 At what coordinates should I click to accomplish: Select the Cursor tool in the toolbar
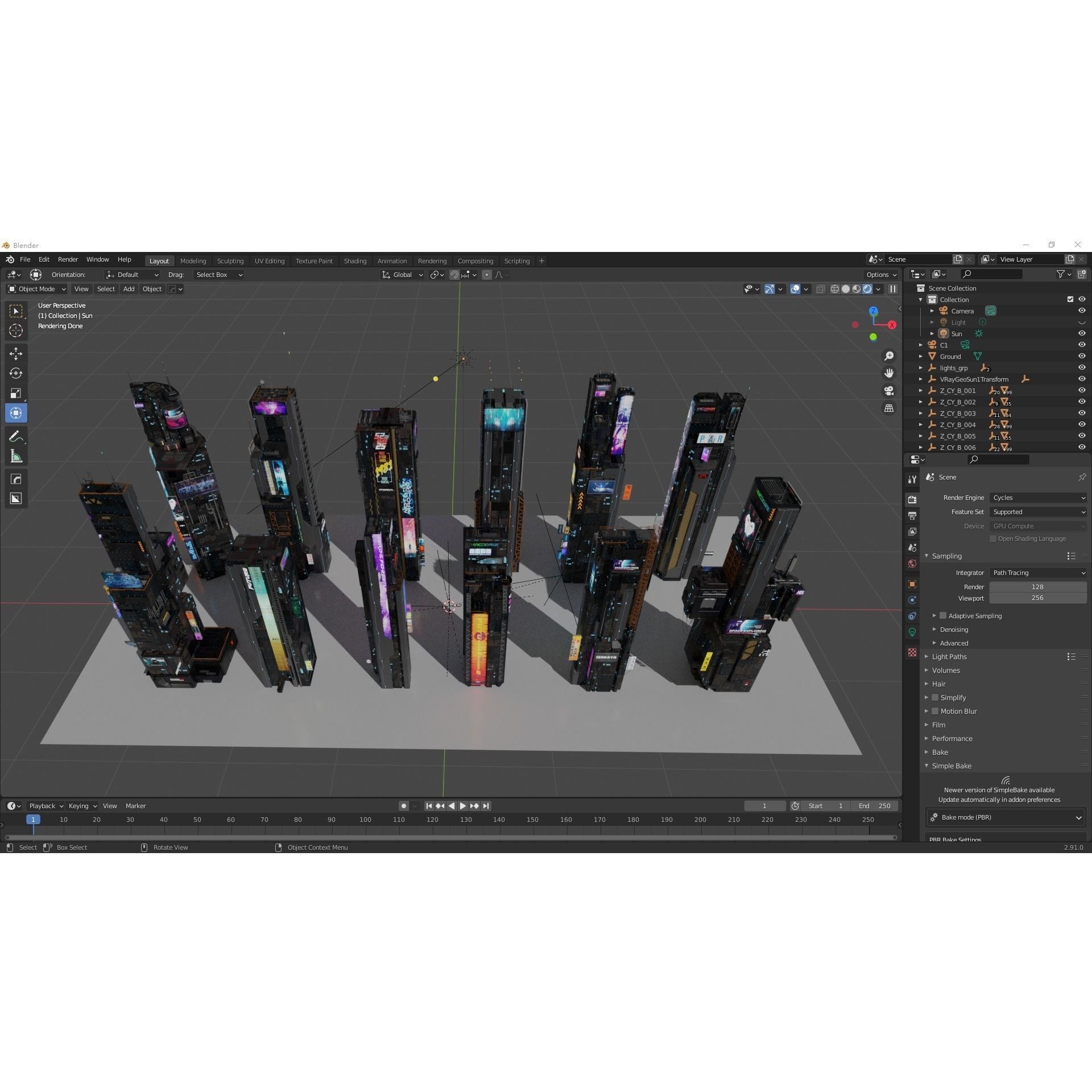click(x=16, y=330)
